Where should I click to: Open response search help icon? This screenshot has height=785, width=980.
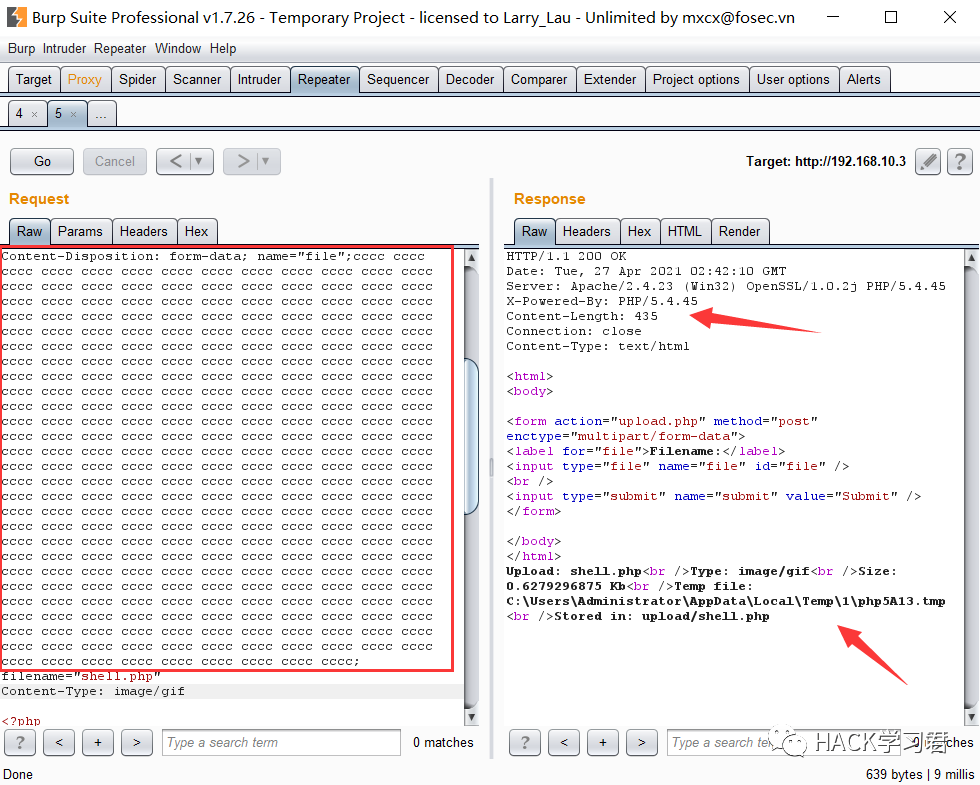click(525, 742)
